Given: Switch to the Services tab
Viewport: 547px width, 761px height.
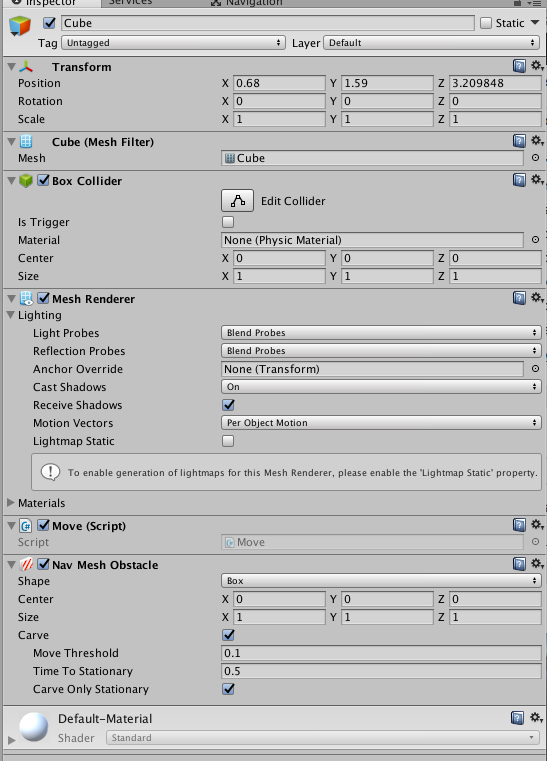Looking at the screenshot, I should click(x=130, y=2).
